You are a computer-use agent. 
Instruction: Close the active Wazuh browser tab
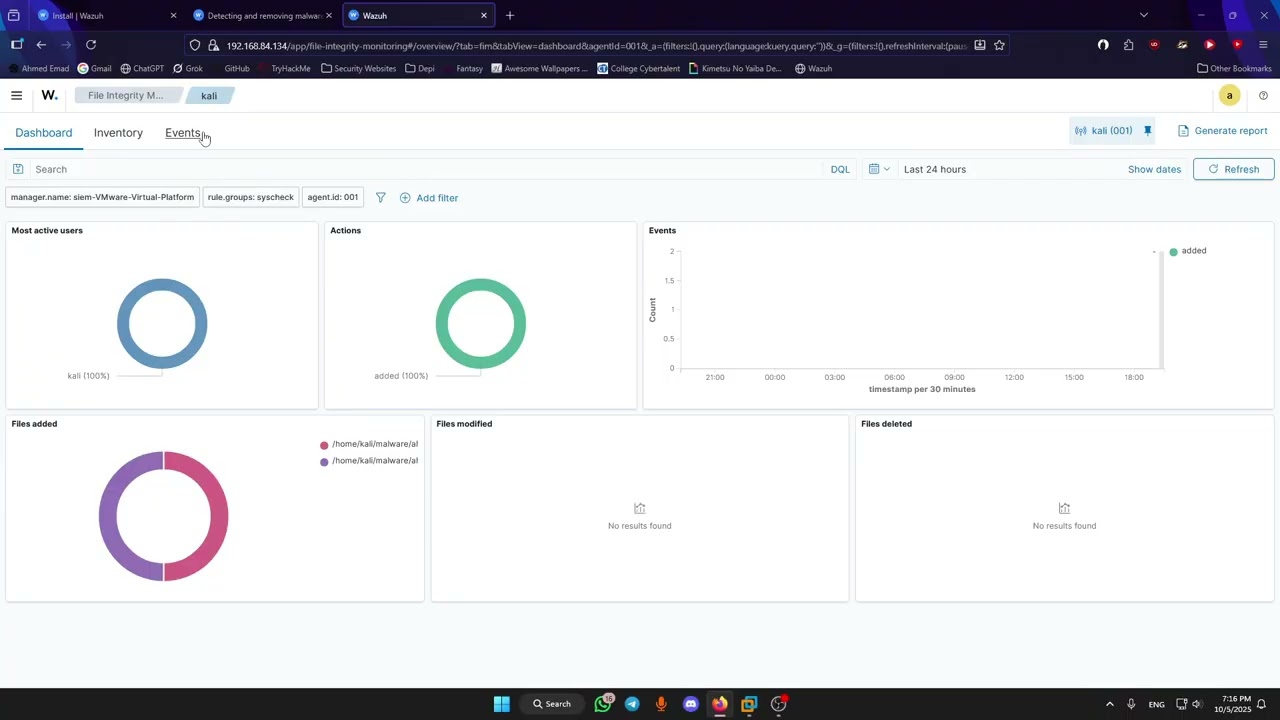484,15
